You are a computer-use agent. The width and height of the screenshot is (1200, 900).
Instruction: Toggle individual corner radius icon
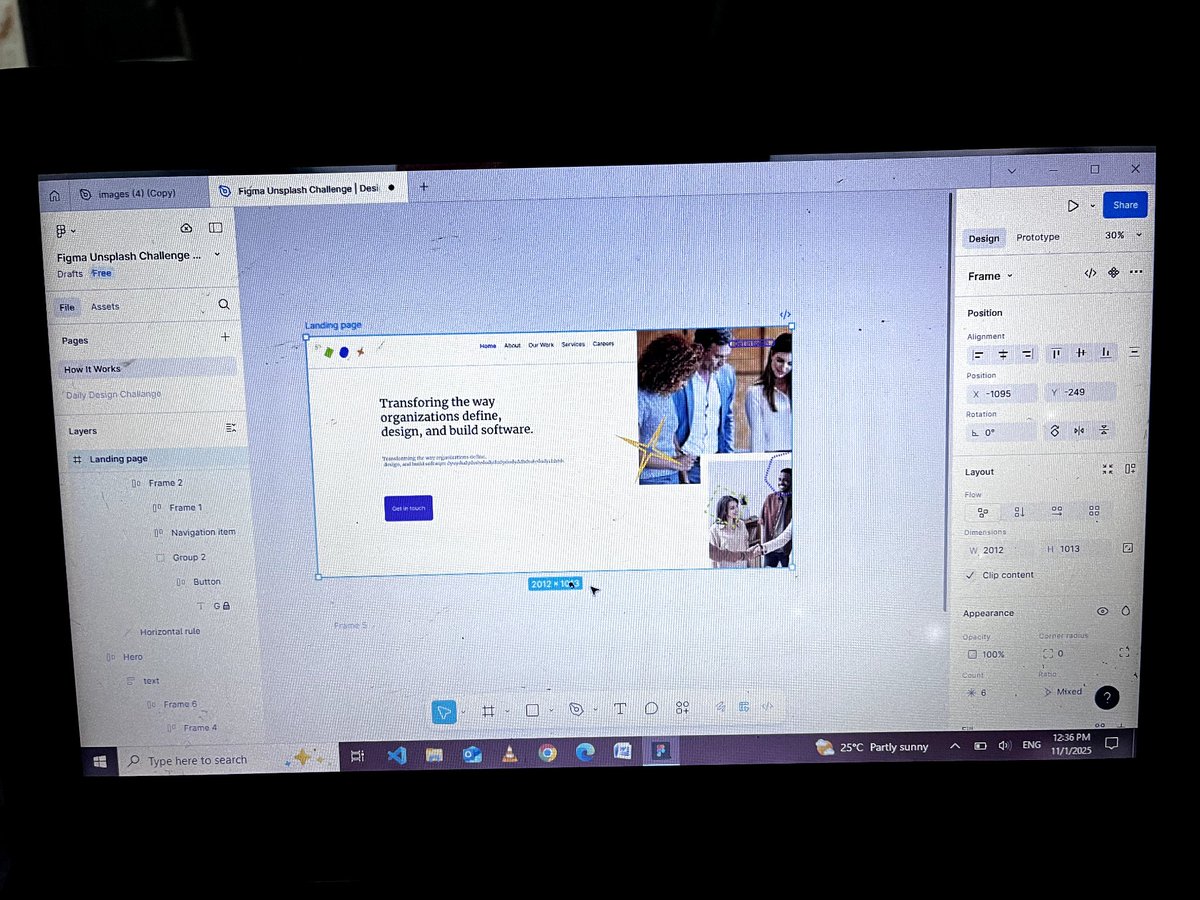tap(1124, 652)
